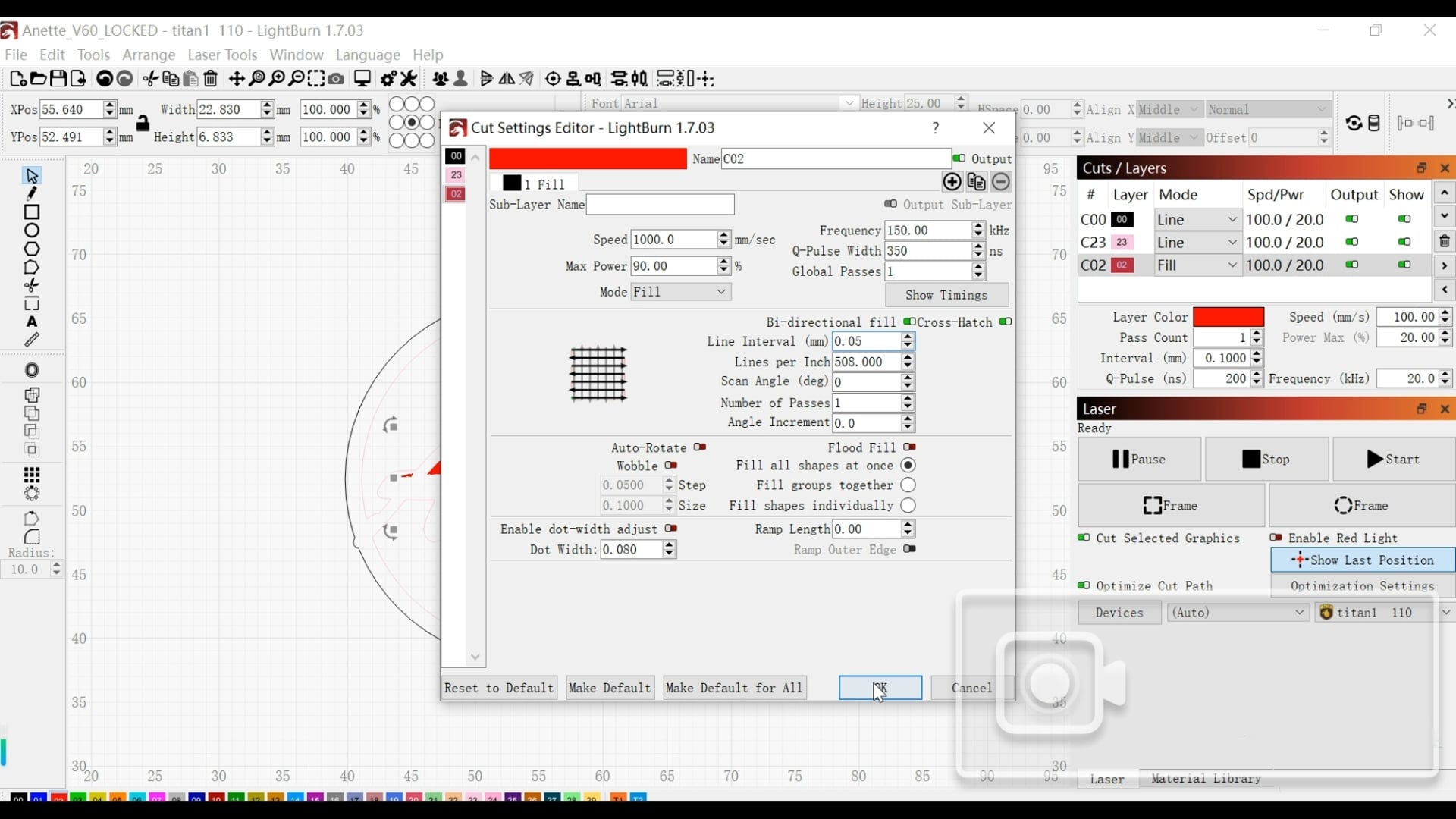Toggle Cross-Hatch switch

[1006, 322]
